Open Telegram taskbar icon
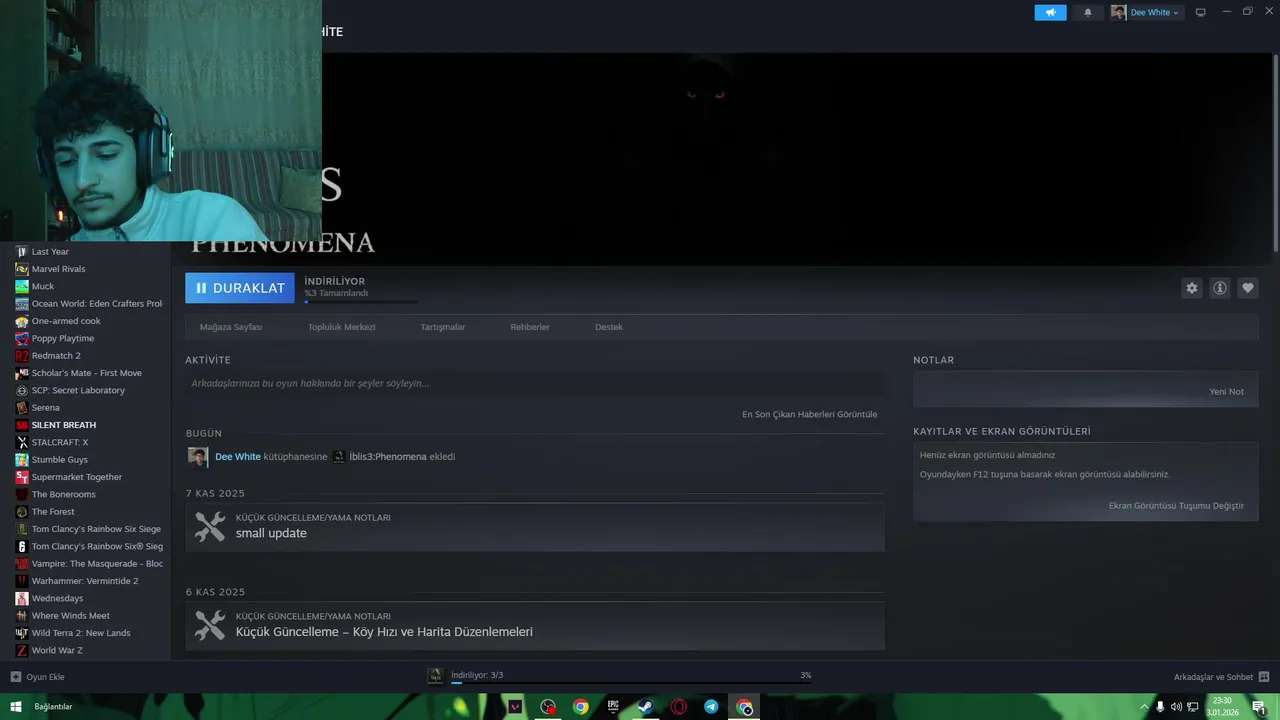Viewport: 1280px width, 720px height. click(x=711, y=707)
